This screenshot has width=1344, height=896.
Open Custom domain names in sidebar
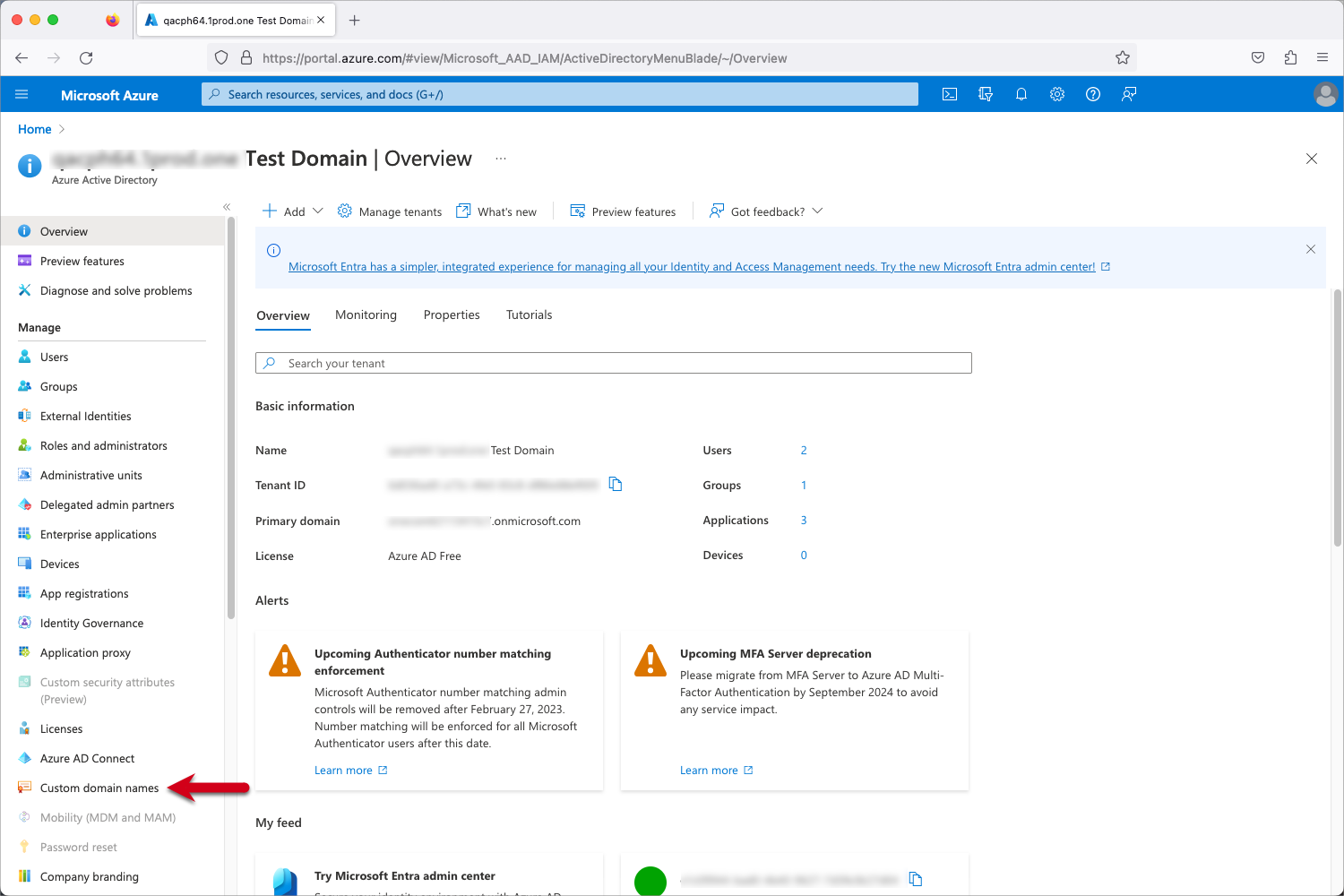[99, 788]
